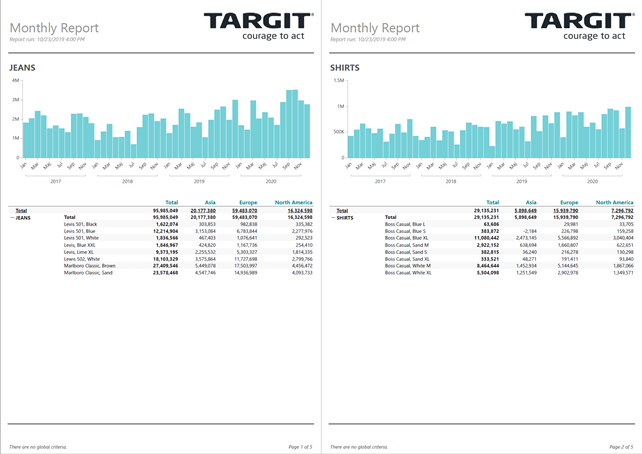Click the 'Page 2 of 5' footer text
642x454 pixels.
pos(621,447)
